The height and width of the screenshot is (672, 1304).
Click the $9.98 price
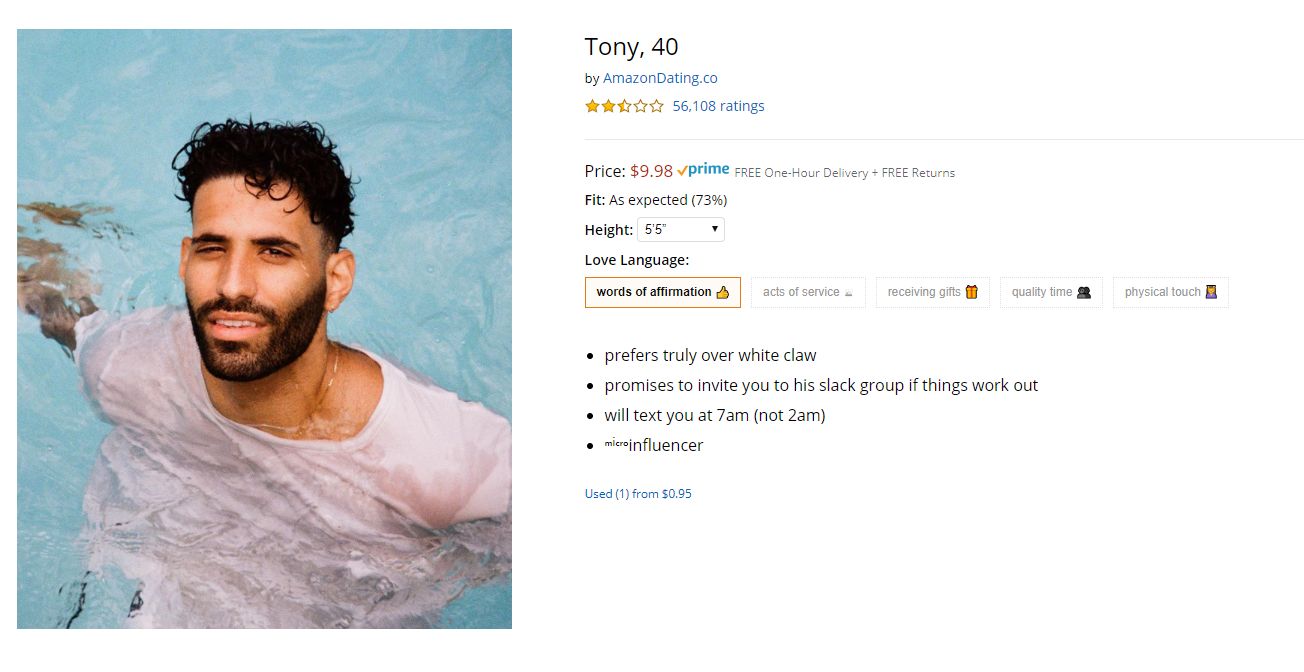pos(651,171)
